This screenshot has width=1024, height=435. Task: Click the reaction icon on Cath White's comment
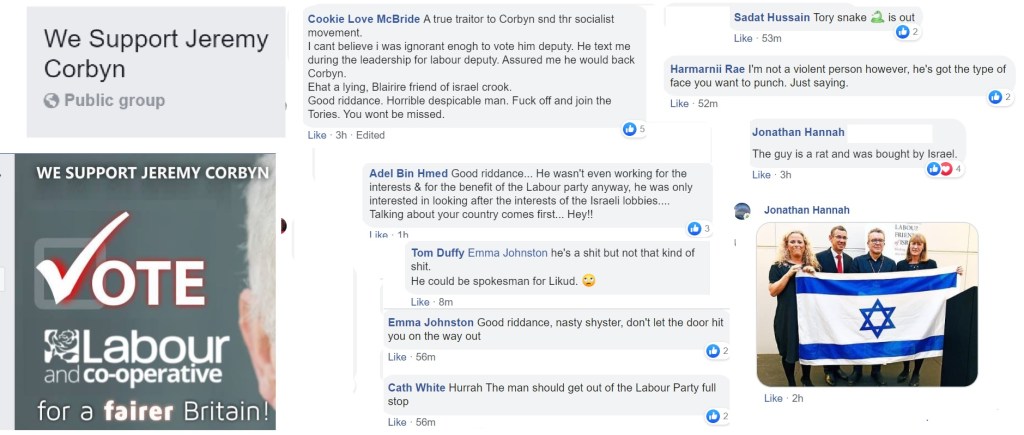pos(713,416)
